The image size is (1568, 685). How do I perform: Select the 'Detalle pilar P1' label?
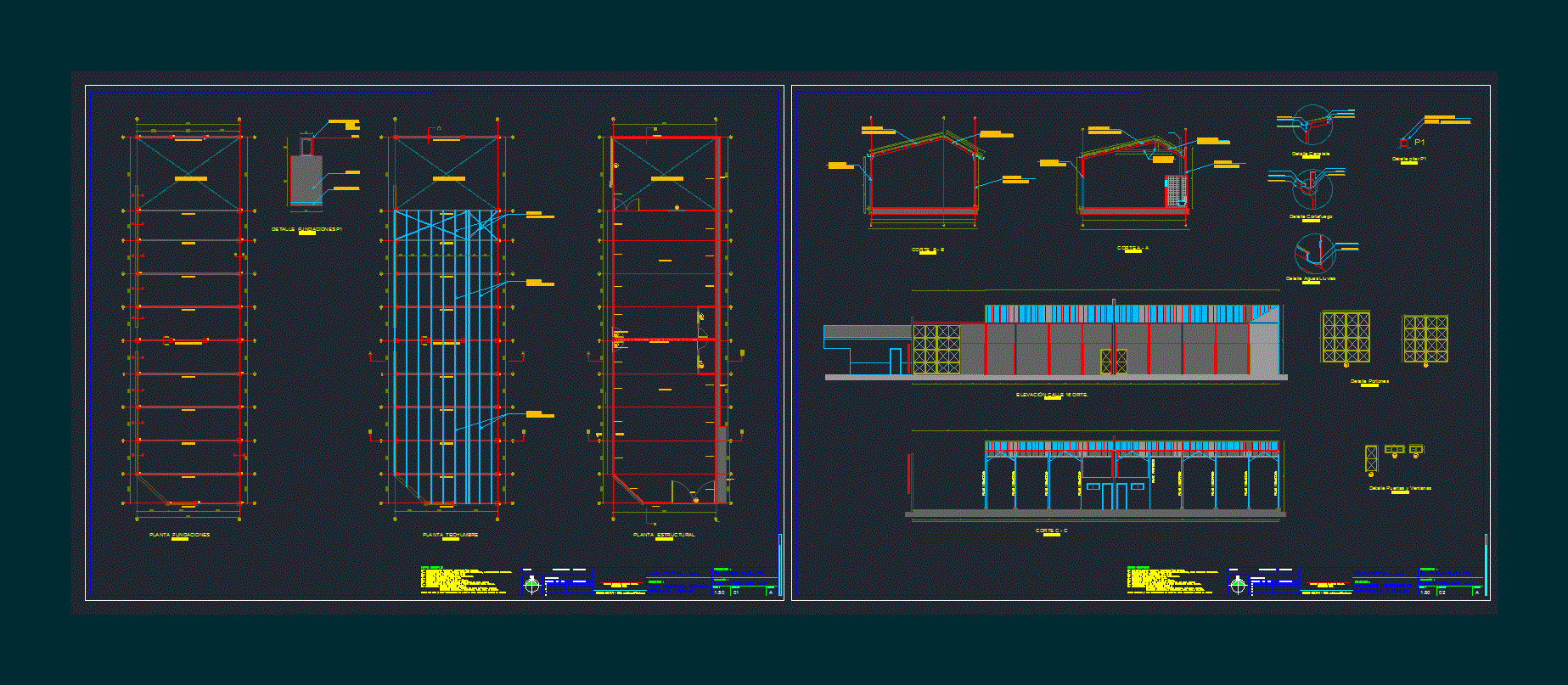pos(1408,159)
